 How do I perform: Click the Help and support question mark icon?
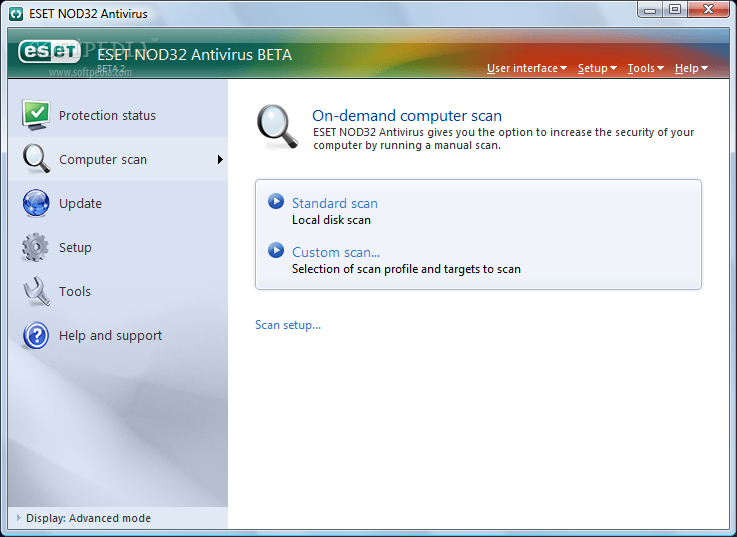pyautogui.click(x=36, y=335)
